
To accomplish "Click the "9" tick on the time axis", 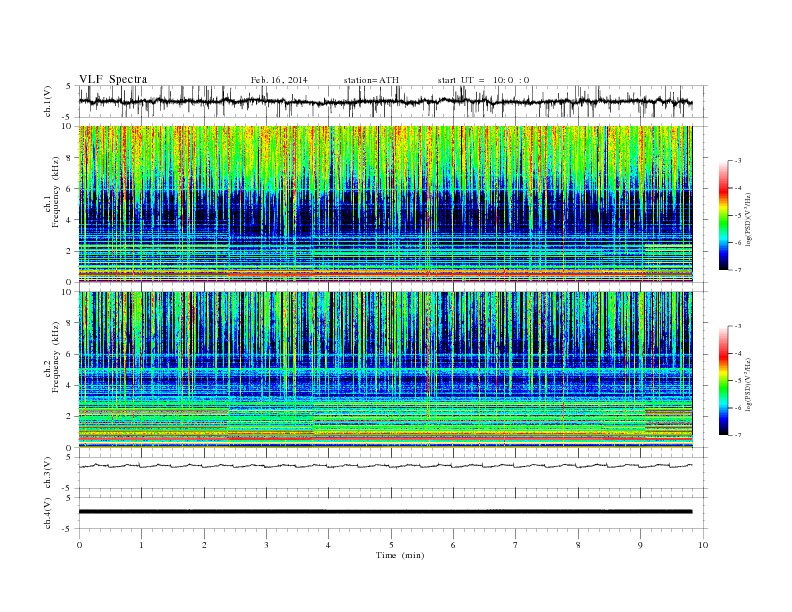I will coord(640,545).
